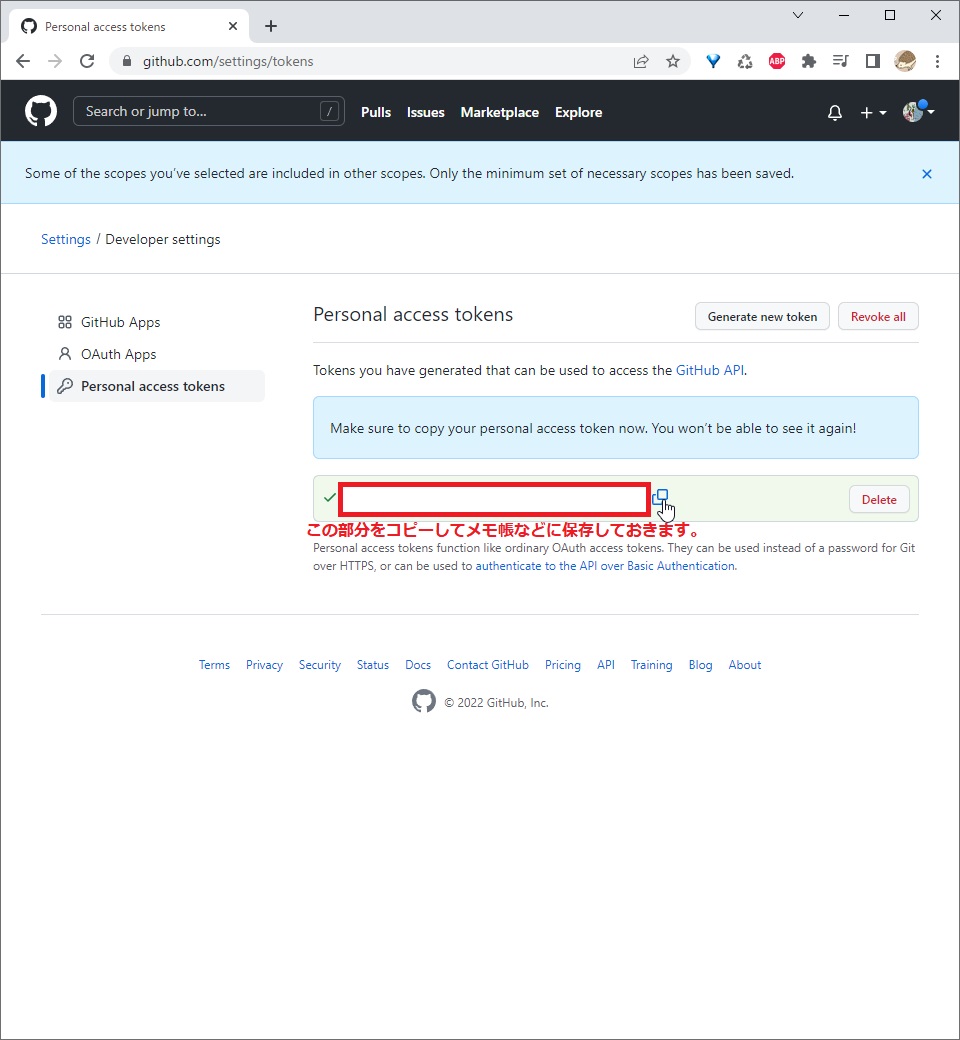Open Issues in the header
The height and width of the screenshot is (1040, 960).
[425, 113]
